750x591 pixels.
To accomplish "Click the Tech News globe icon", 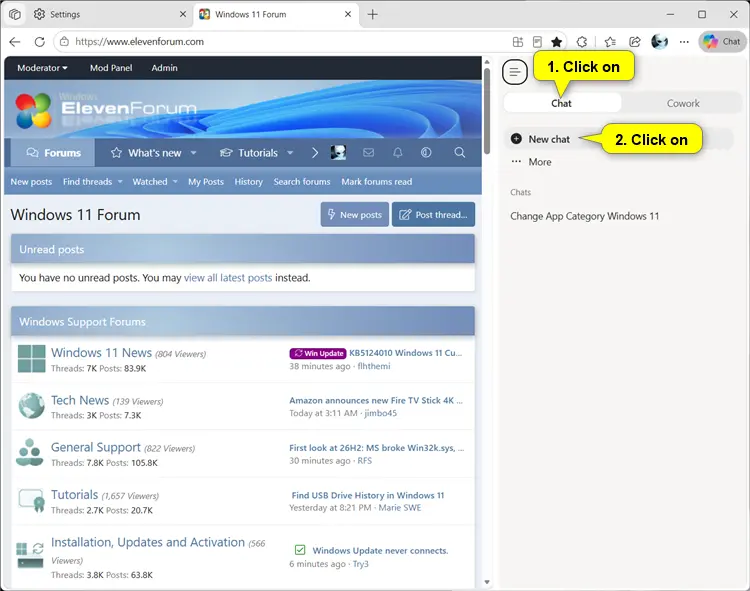I will click(32, 405).
